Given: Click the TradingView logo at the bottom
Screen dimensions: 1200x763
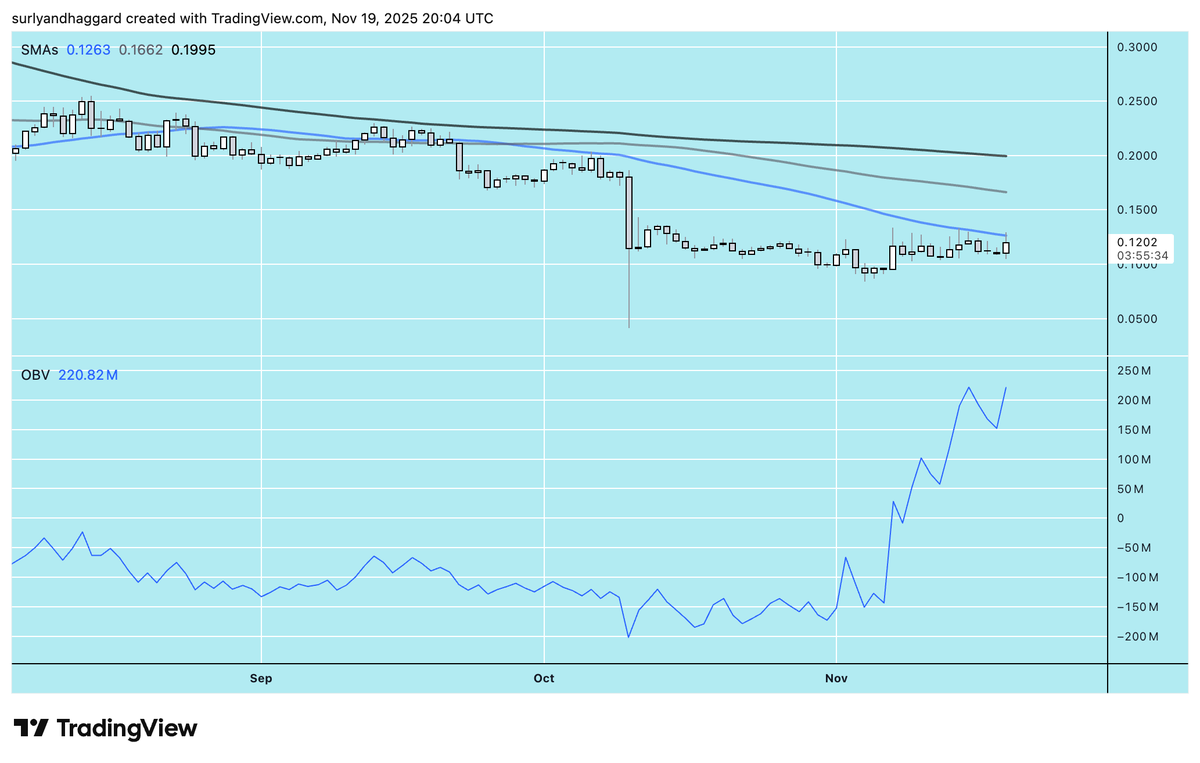Looking at the screenshot, I should [105, 728].
